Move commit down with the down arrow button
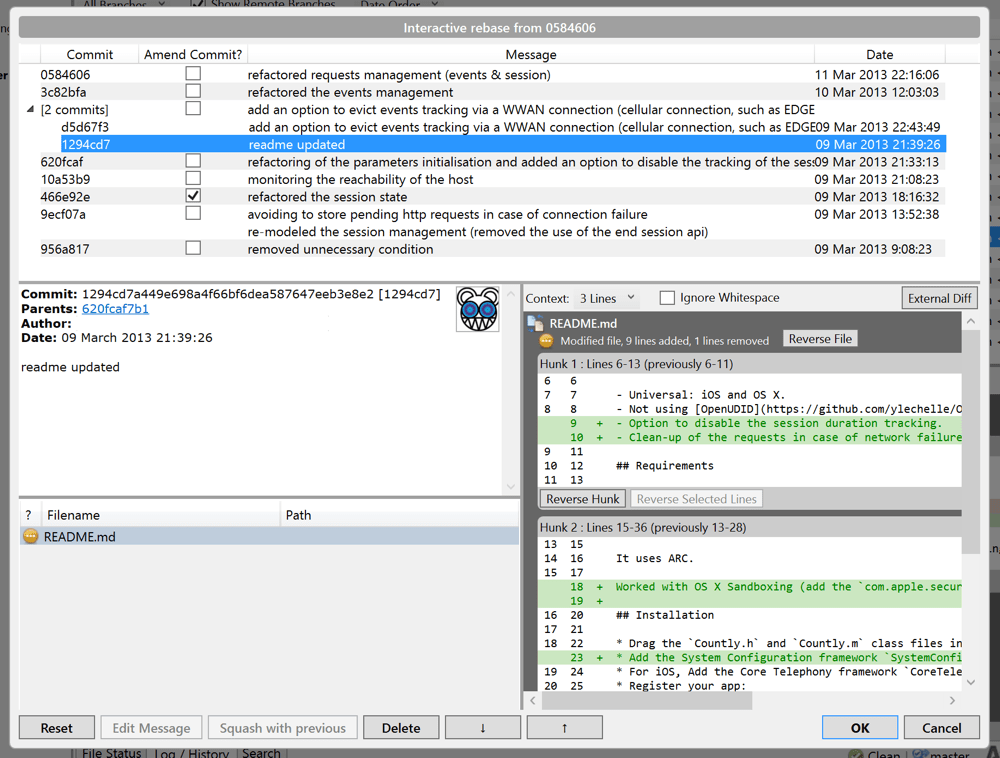Viewport: 1000px width, 758px height. 483,727
